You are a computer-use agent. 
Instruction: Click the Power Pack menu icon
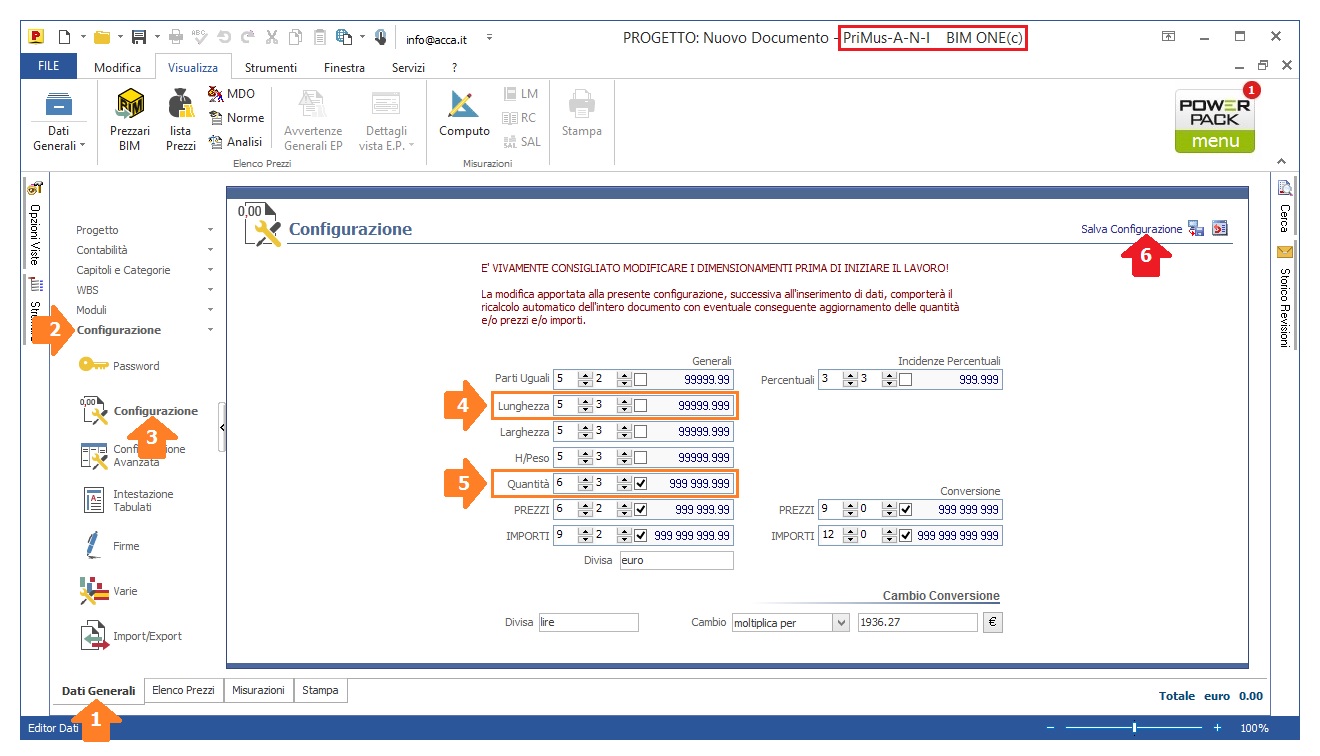point(1215,120)
